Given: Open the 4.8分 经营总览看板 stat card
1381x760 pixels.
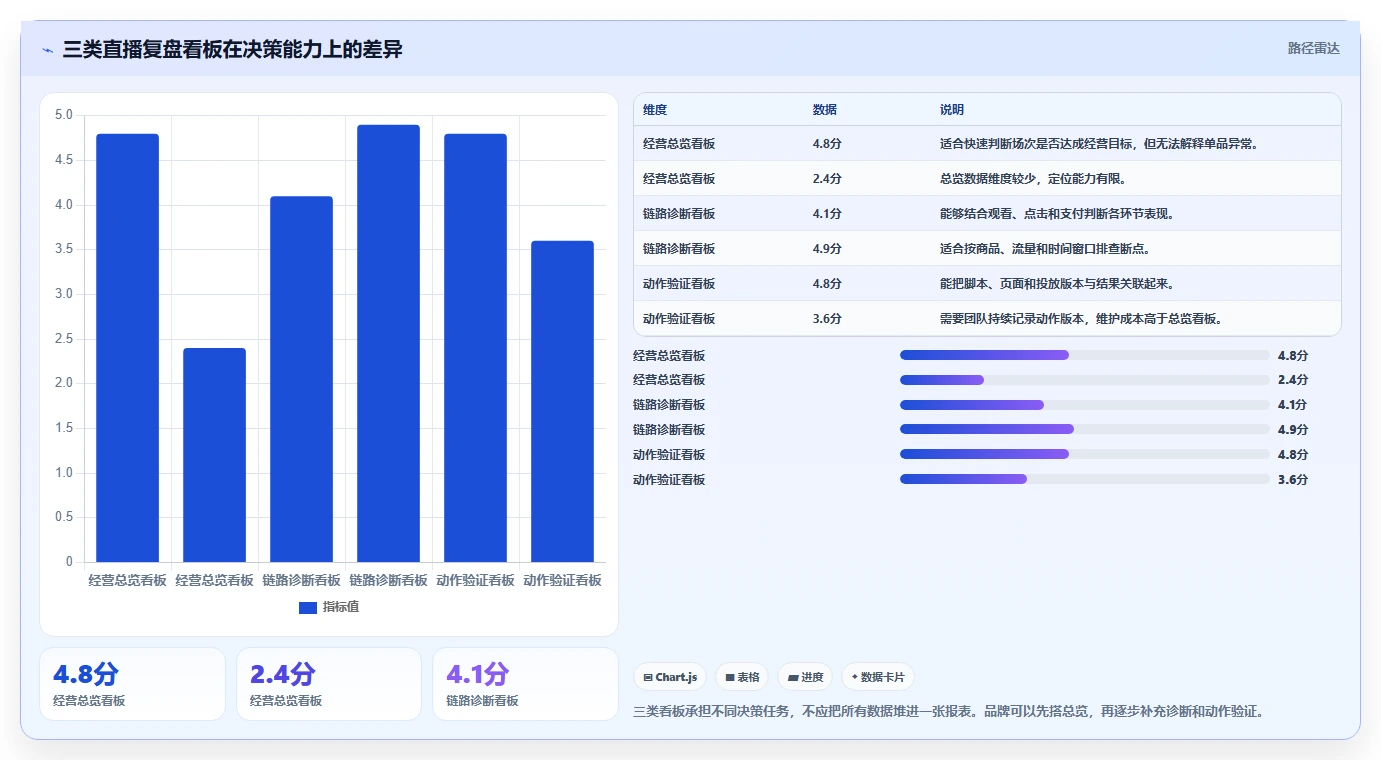Looking at the screenshot, I should (x=132, y=684).
